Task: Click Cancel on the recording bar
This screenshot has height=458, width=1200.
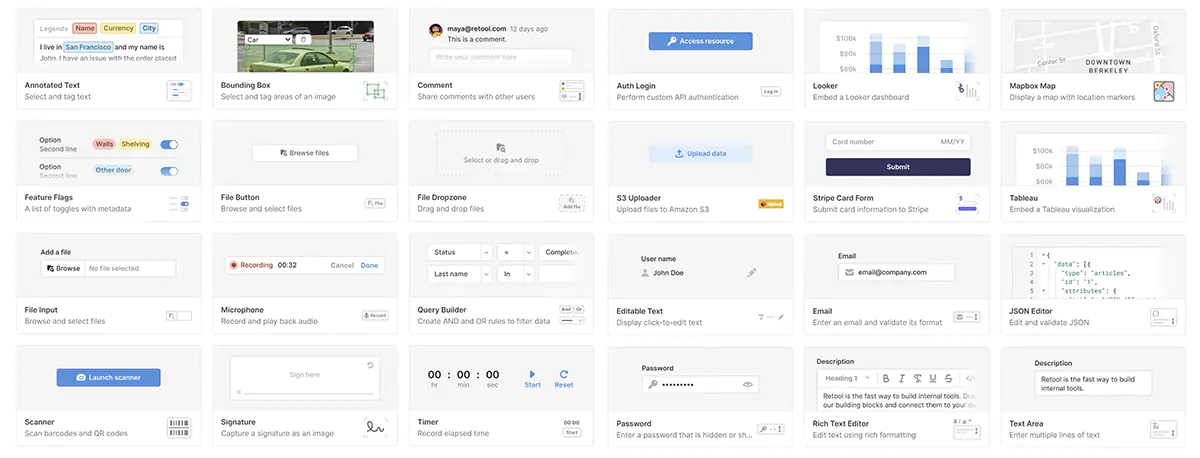Action: click(x=342, y=265)
